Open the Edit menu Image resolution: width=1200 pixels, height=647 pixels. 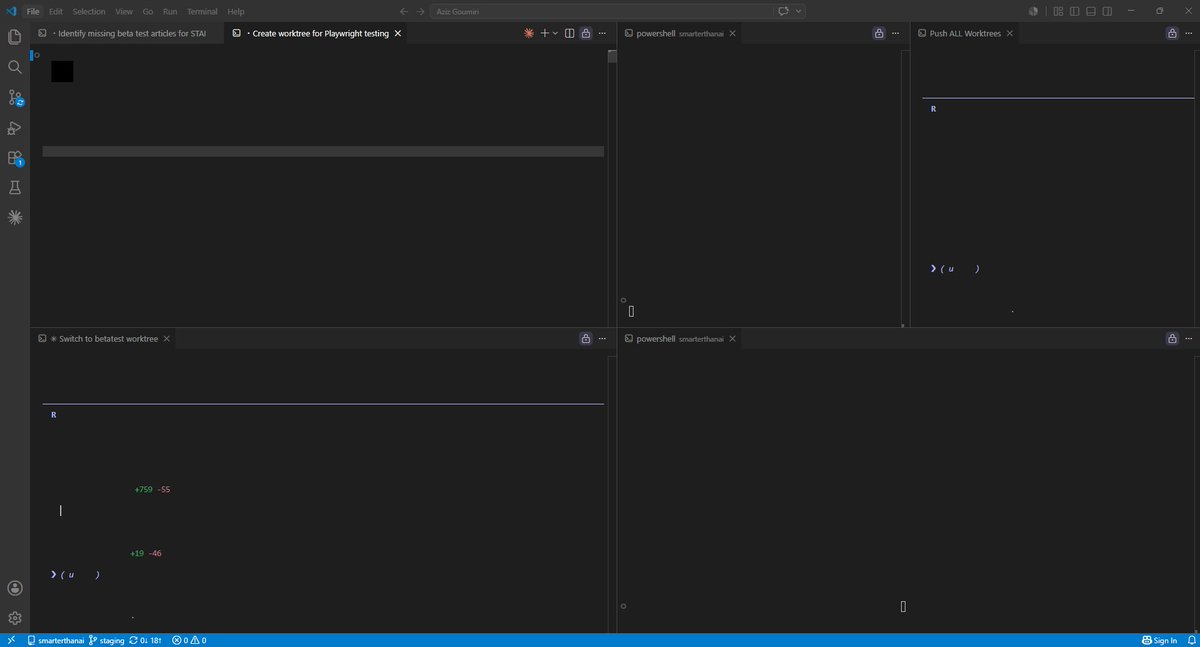56,11
